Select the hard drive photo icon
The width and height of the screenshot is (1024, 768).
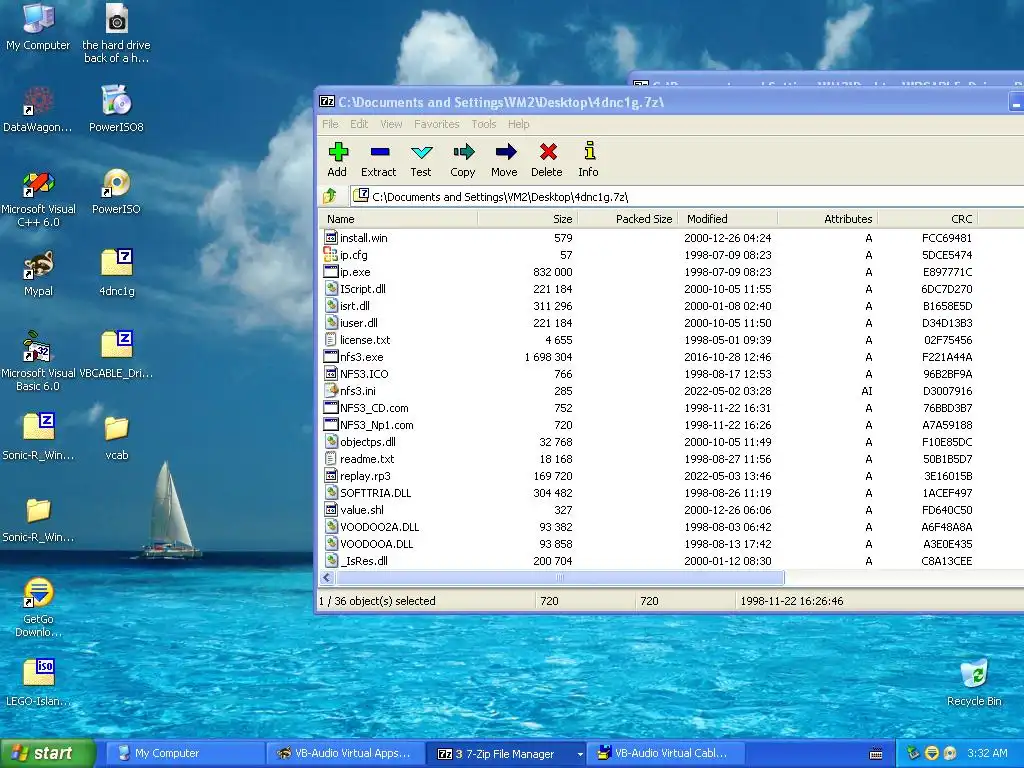click(x=116, y=34)
